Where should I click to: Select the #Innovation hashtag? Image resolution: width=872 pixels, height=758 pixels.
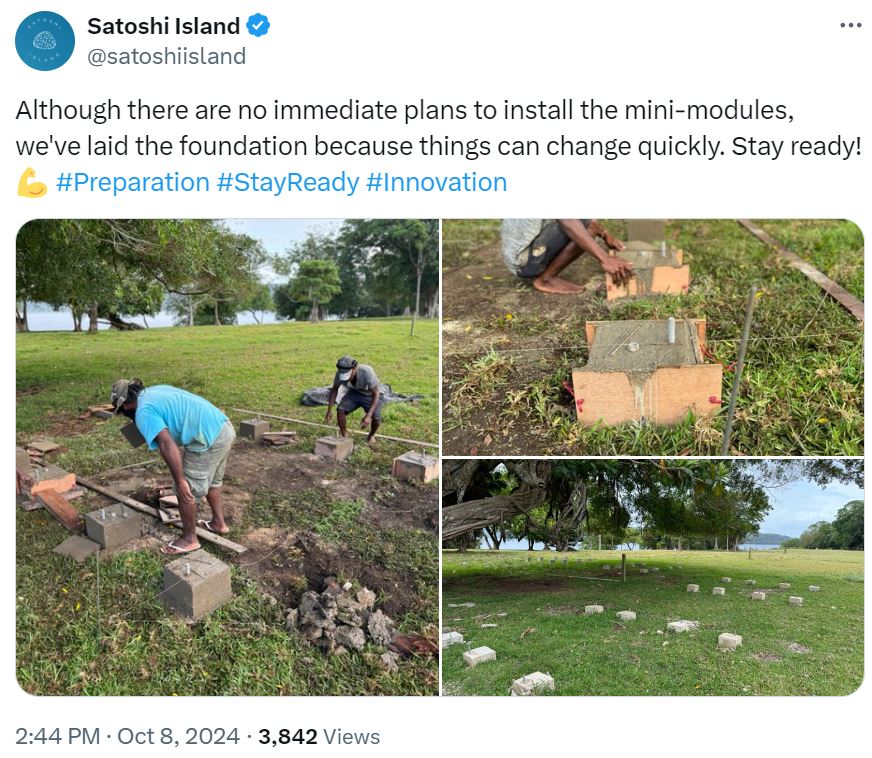point(437,182)
